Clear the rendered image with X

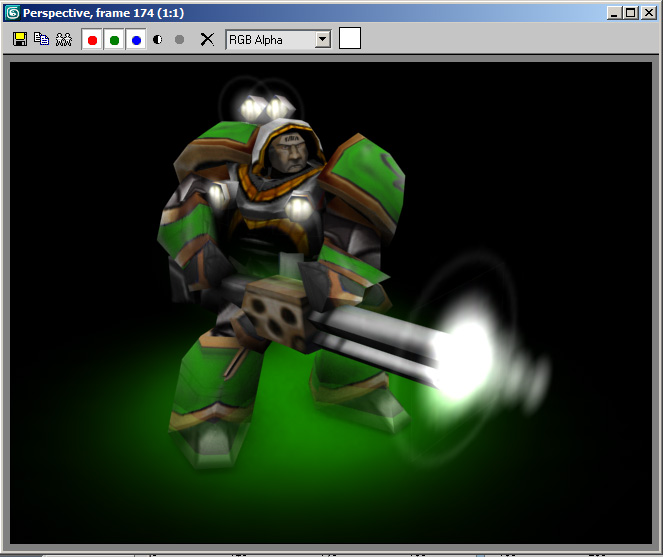(207, 39)
